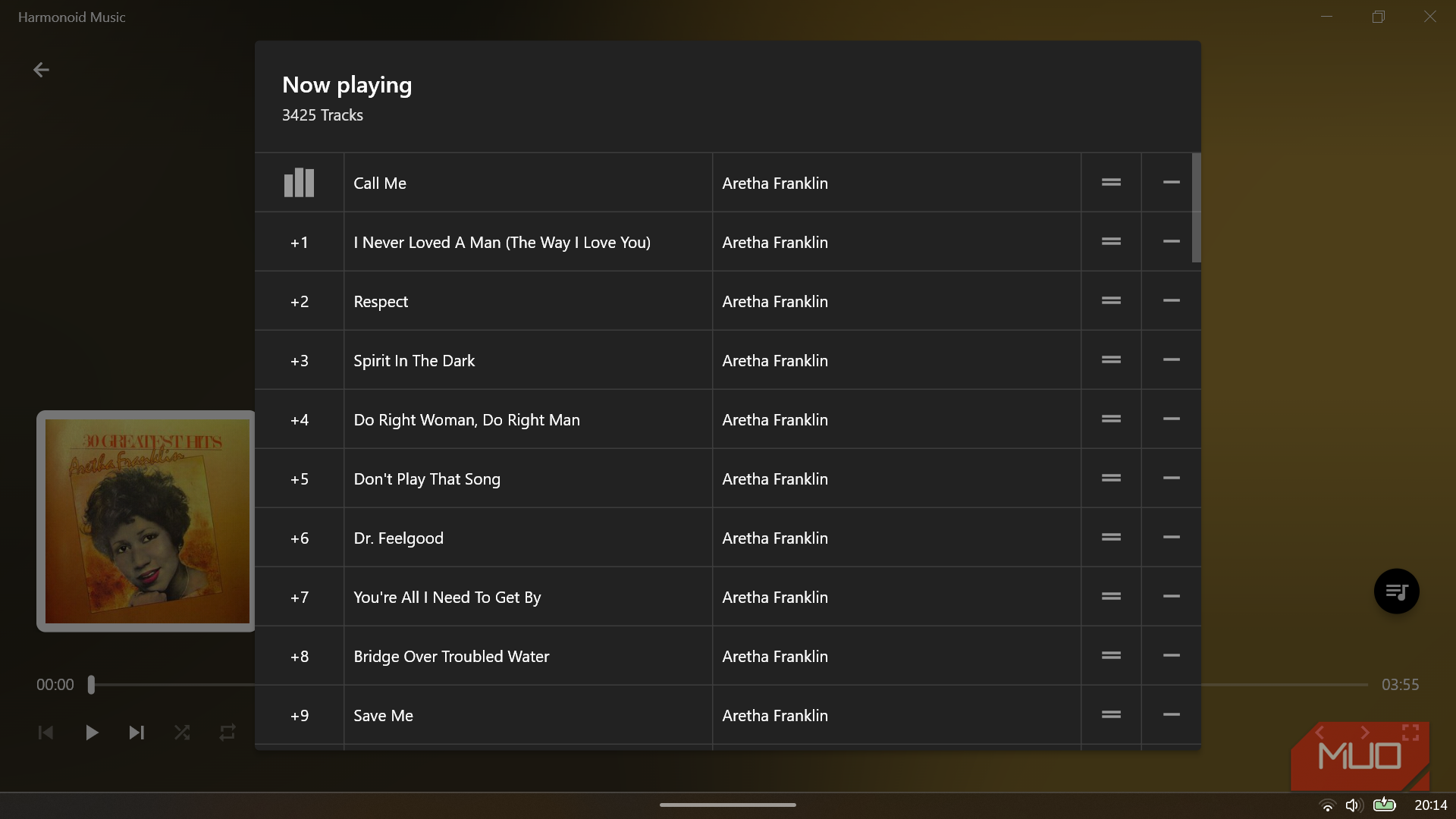This screenshot has height=819, width=1456.
Task: Open the volume icon in system tray
Action: pyautogui.click(x=1354, y=805)
